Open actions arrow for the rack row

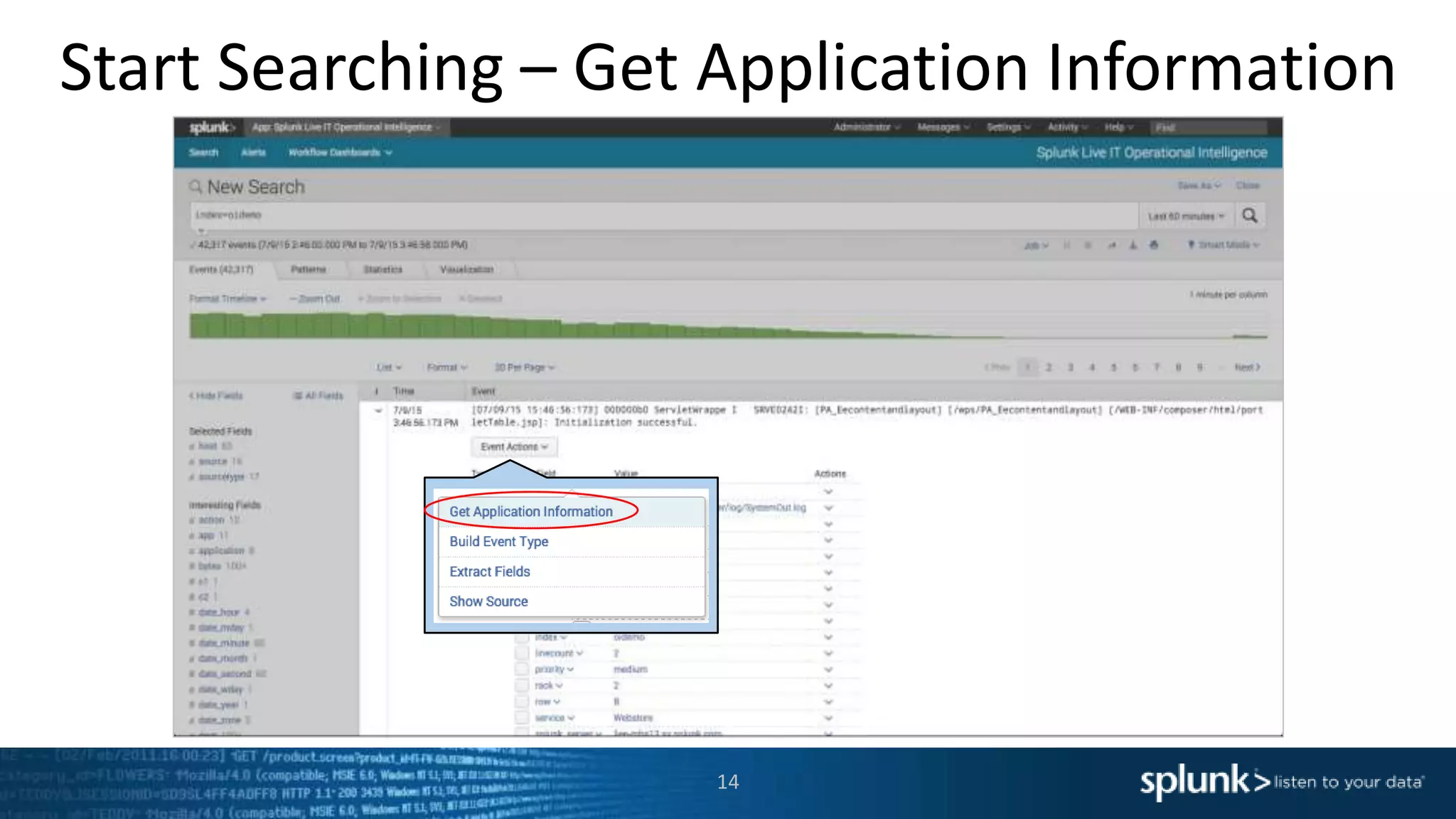point(828,686)
